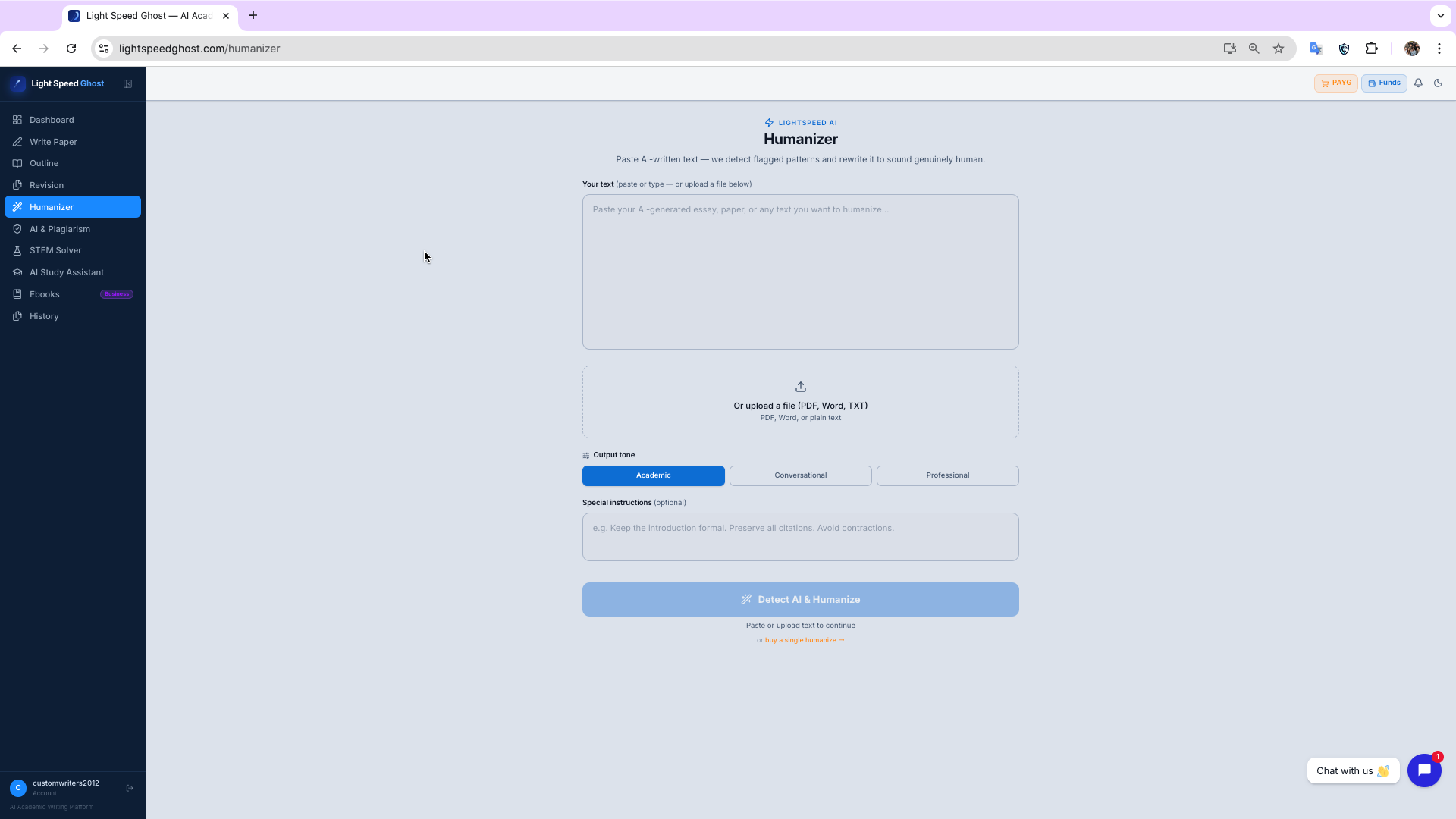
Task: Open Dashboard in the sidebar
Action: click(73, 120)
